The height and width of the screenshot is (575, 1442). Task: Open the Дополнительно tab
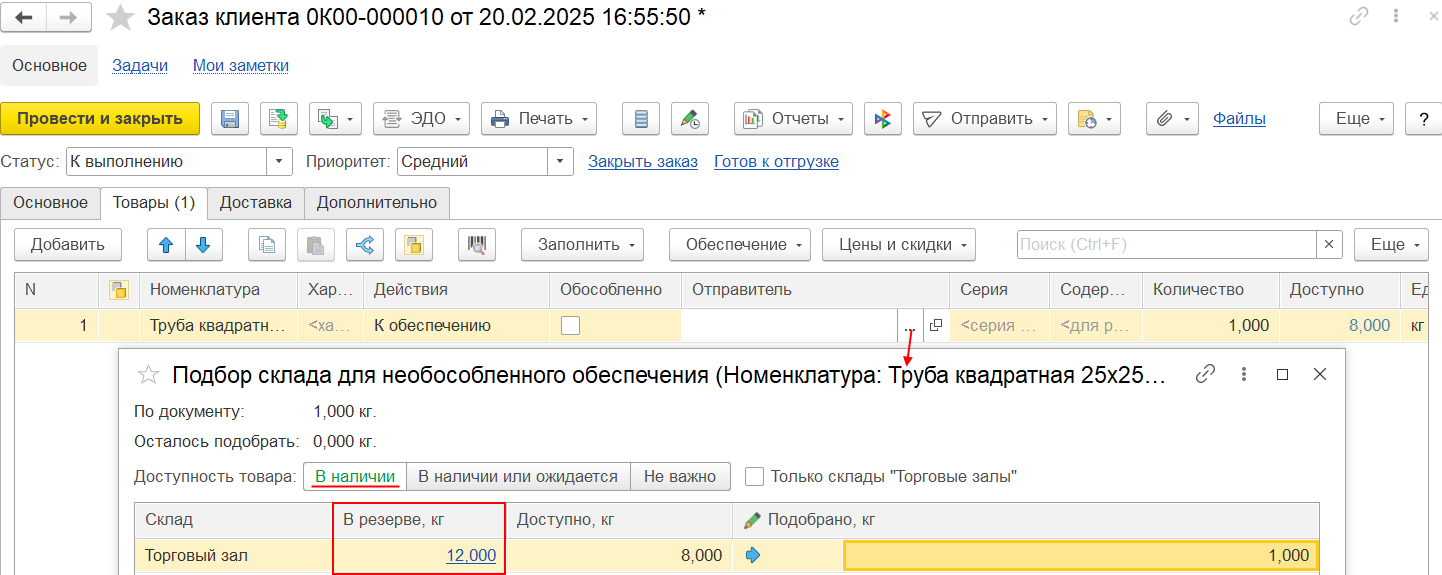[377, 202]
